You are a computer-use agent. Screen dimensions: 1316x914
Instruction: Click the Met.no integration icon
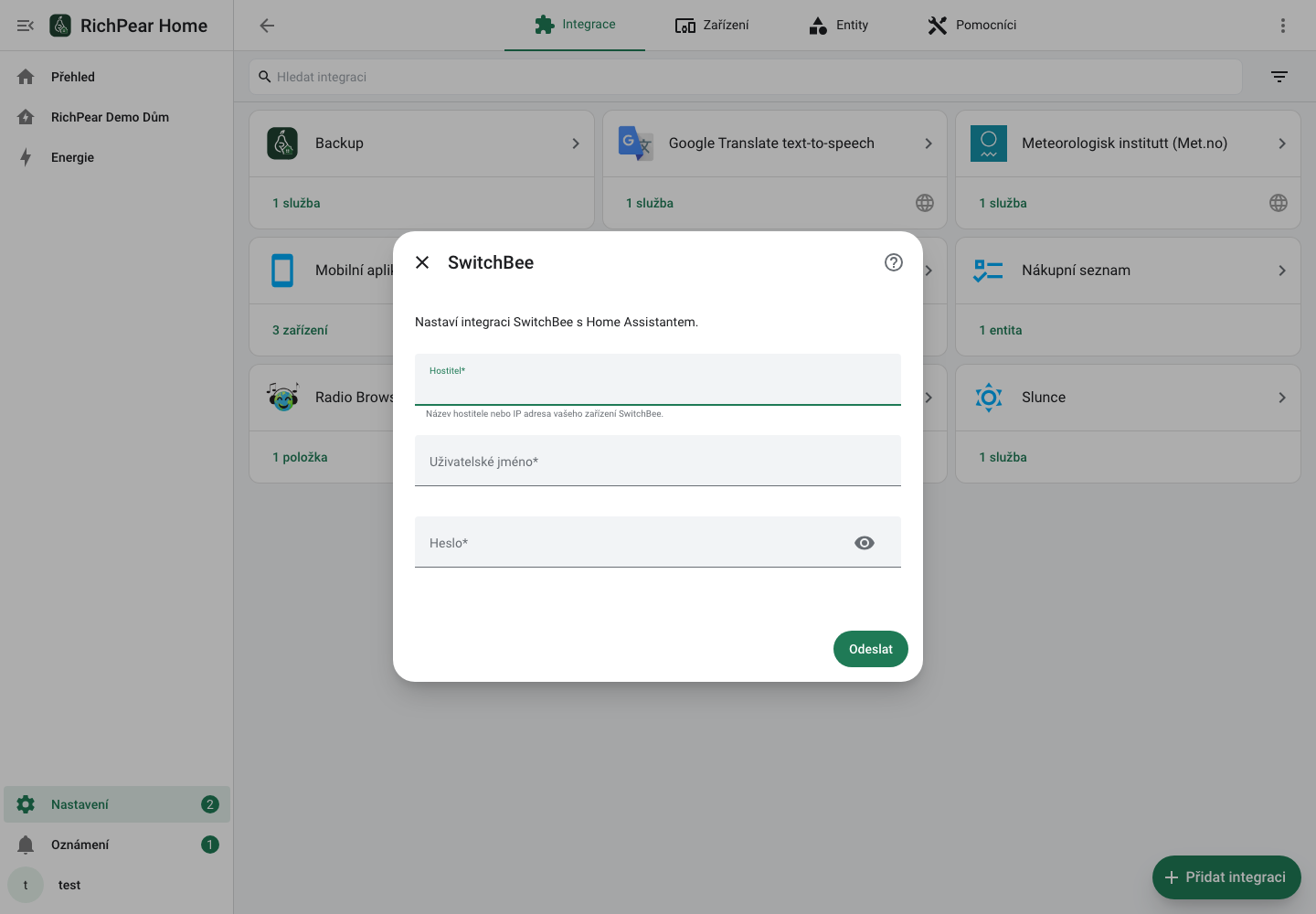pos(989,143)
